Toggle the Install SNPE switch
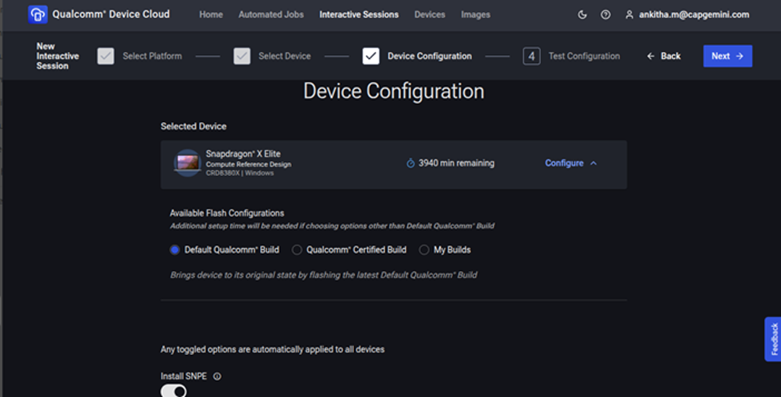The width and height of the screenshot is (781, 397). [173, 392]
